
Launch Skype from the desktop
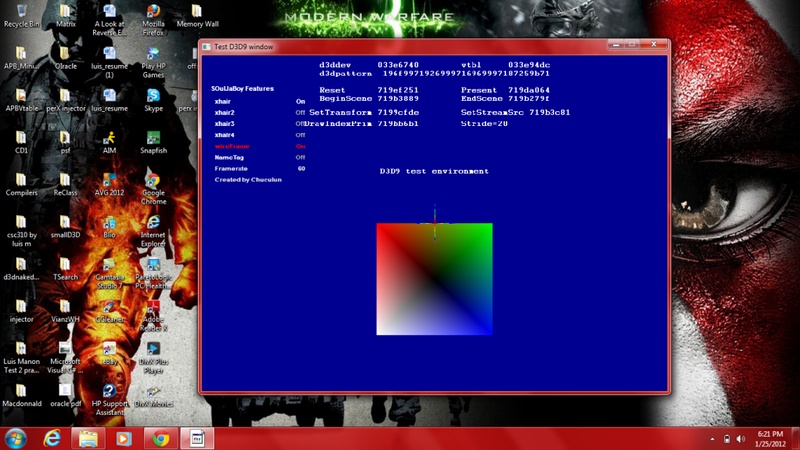(x=153, y=101)
